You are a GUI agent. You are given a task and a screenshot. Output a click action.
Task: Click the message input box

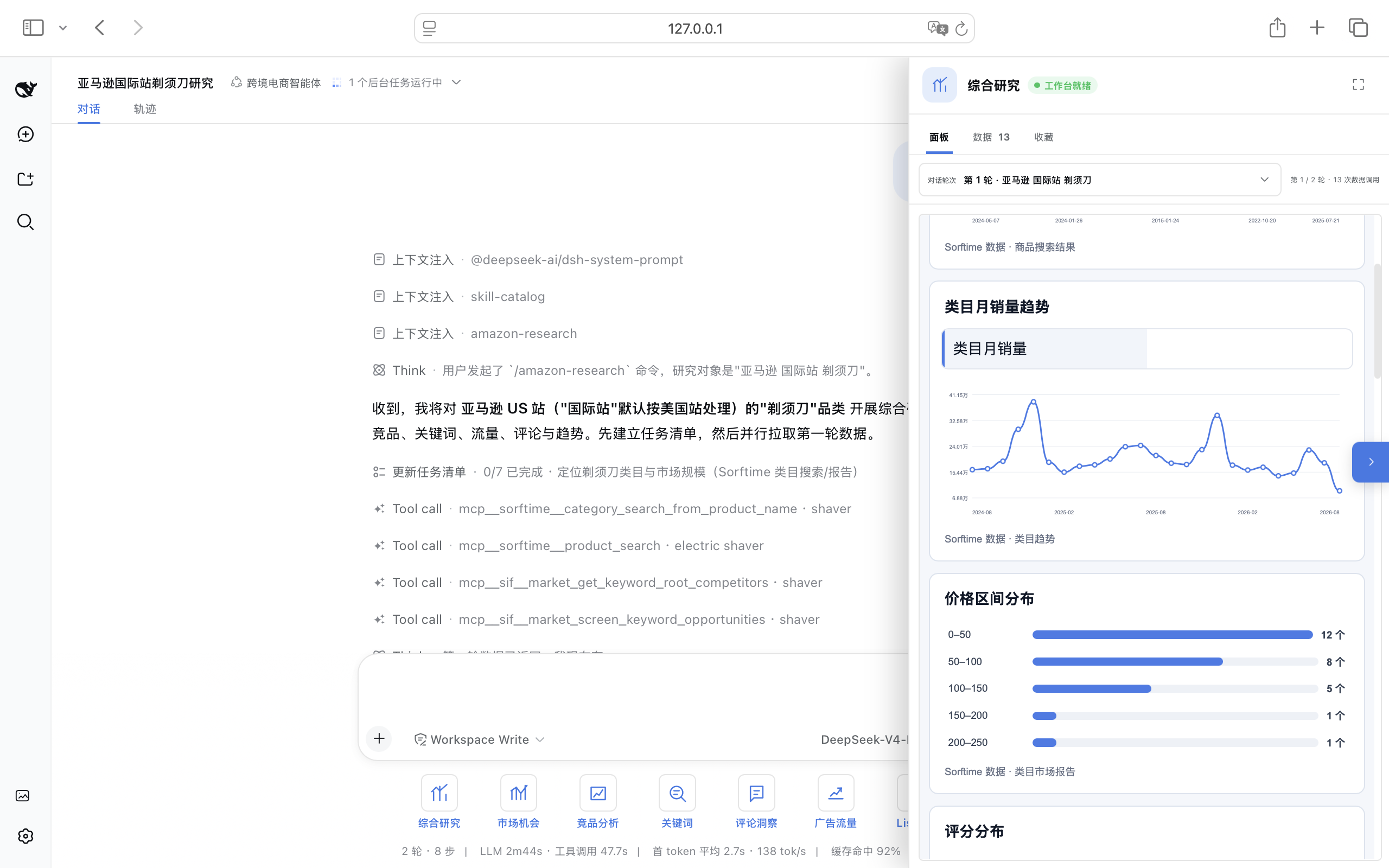(634, 688)
